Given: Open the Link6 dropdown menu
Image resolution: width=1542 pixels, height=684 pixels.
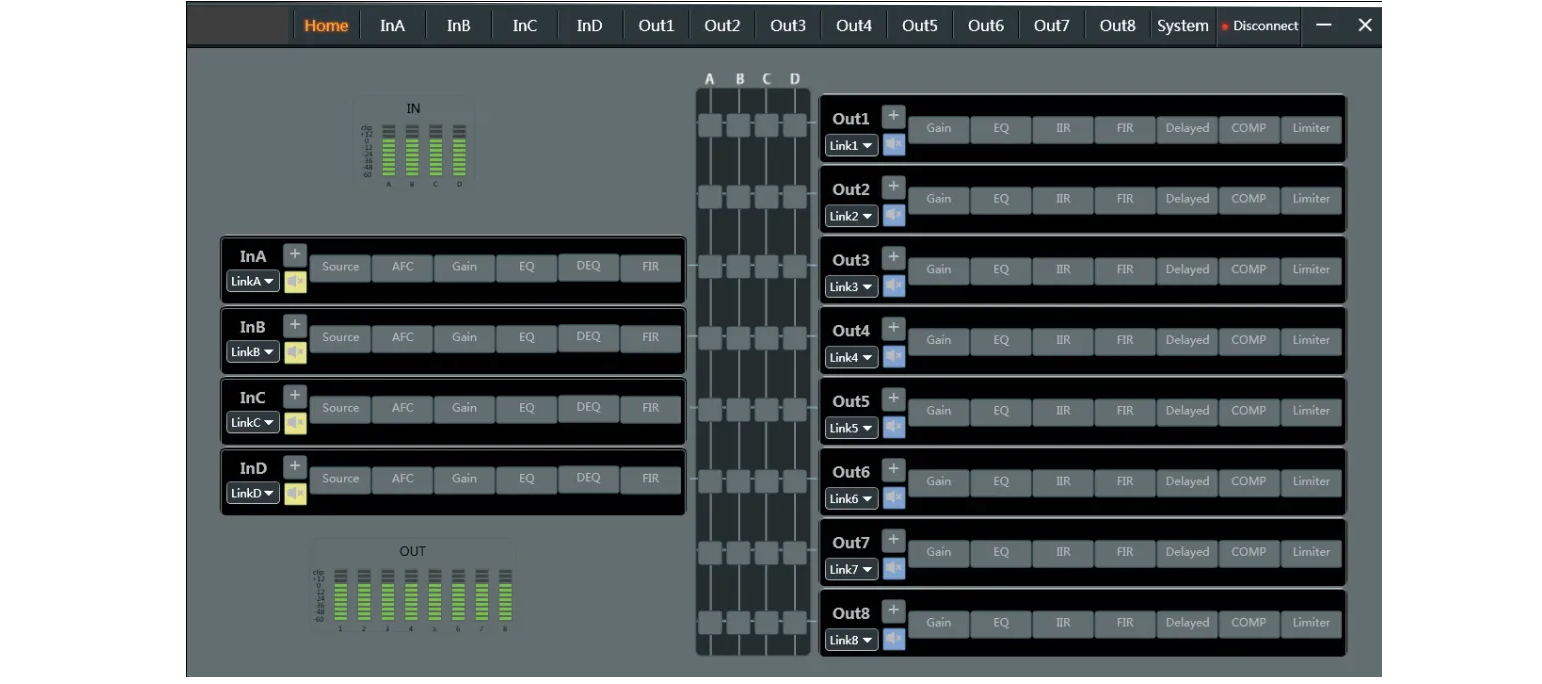Looking at the screenshot, I should pos(851,499).
